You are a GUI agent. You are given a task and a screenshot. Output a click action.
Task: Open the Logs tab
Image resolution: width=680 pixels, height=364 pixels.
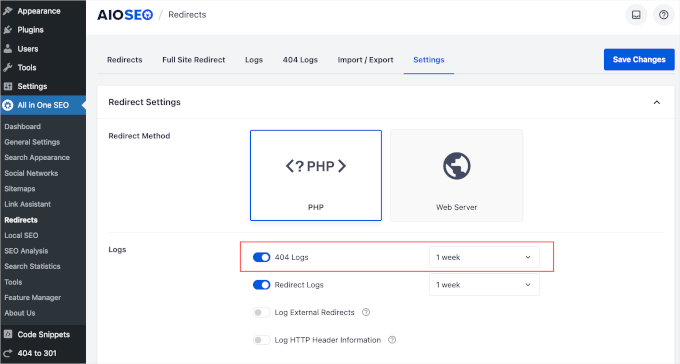click(254, 60)
